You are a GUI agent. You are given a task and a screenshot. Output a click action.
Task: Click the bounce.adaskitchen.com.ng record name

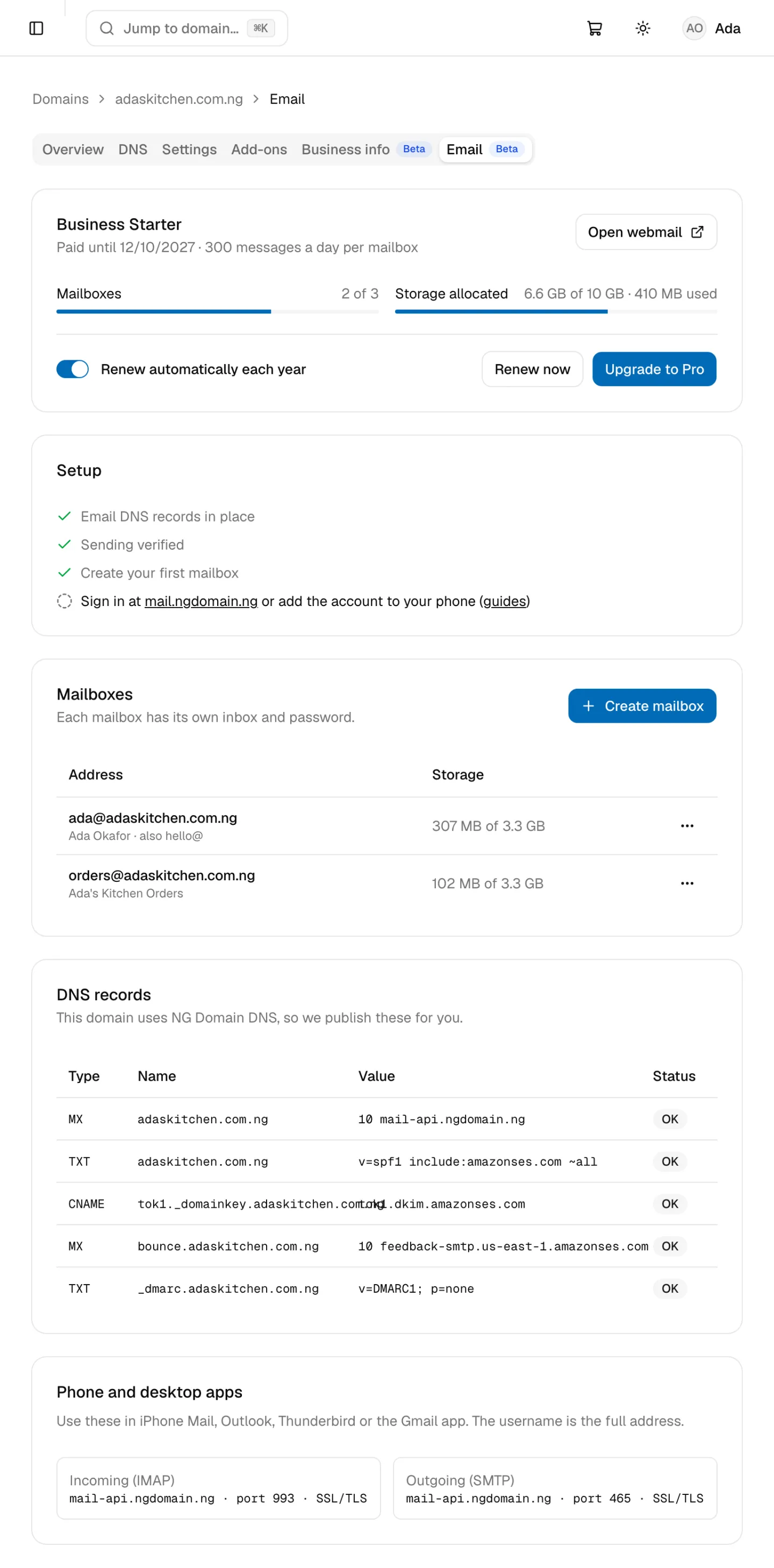[x=228, y=1246]
